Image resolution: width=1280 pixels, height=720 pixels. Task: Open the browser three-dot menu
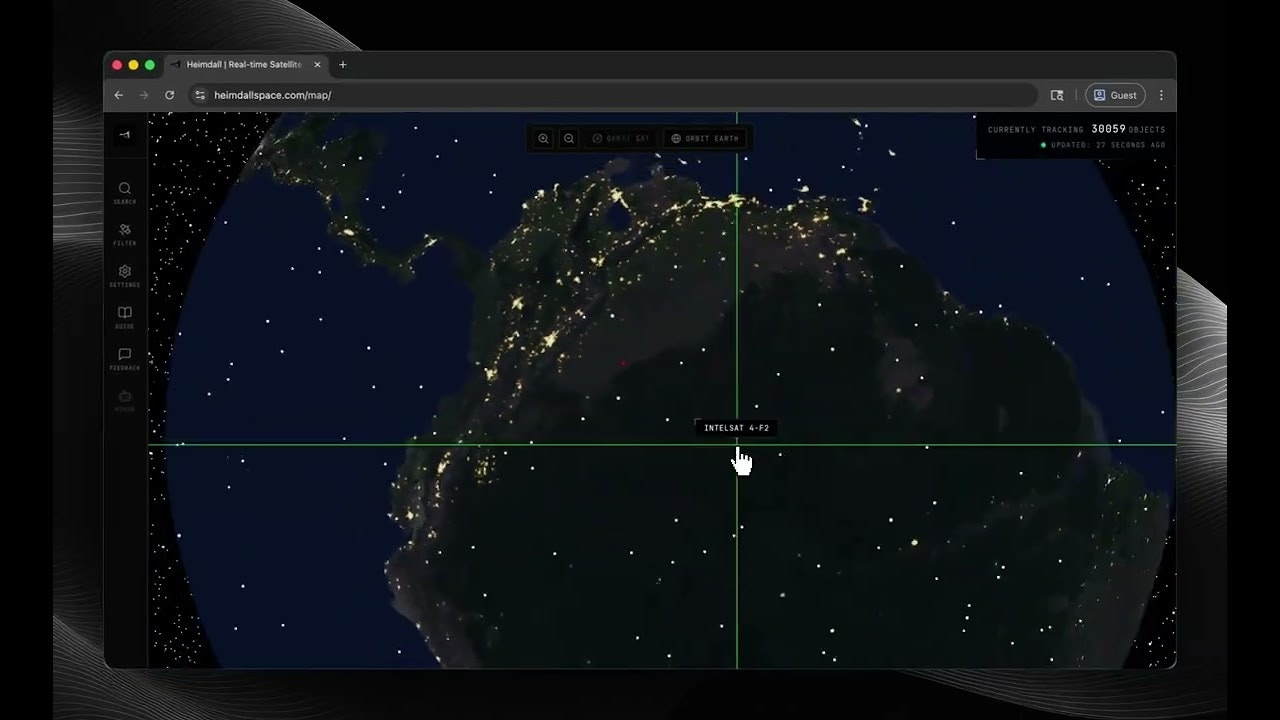[x=1161, y=95]
